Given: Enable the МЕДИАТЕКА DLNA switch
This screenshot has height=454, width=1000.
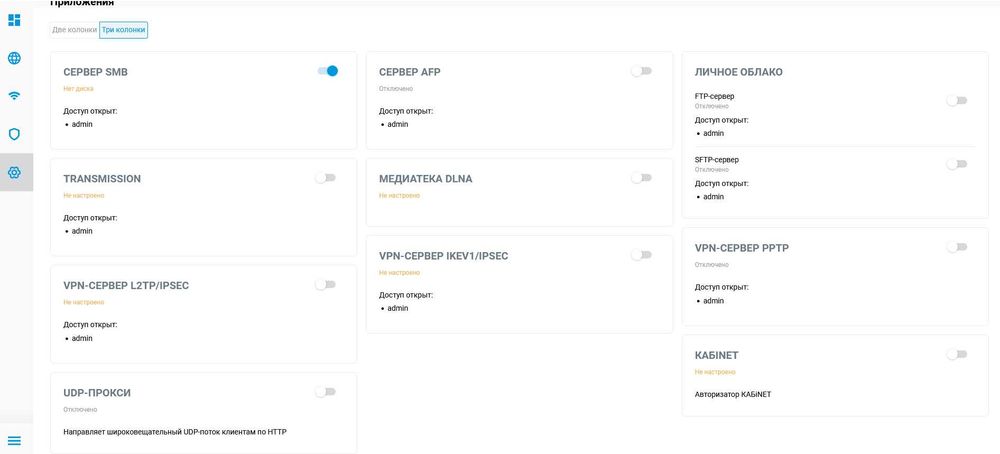Looking at the screenshot, I should tap(641, 178).
